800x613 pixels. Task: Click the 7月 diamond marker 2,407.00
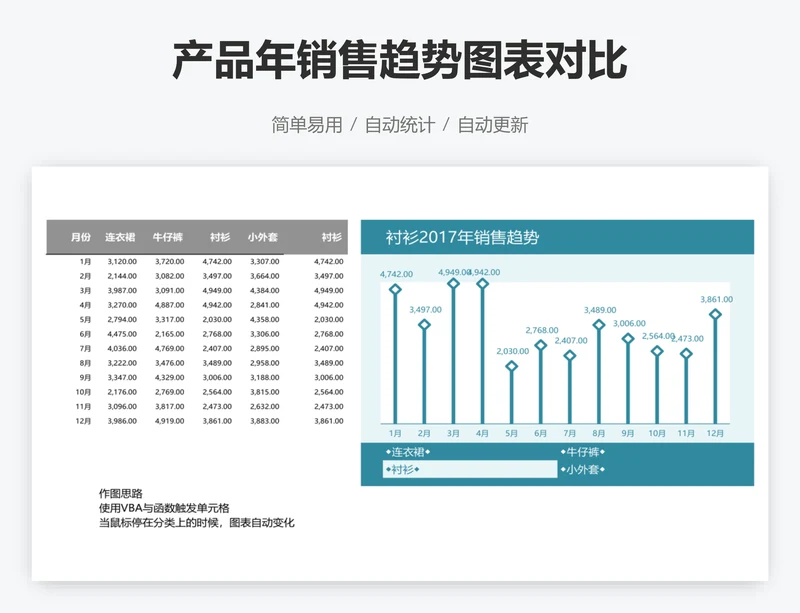pos(570,355)
